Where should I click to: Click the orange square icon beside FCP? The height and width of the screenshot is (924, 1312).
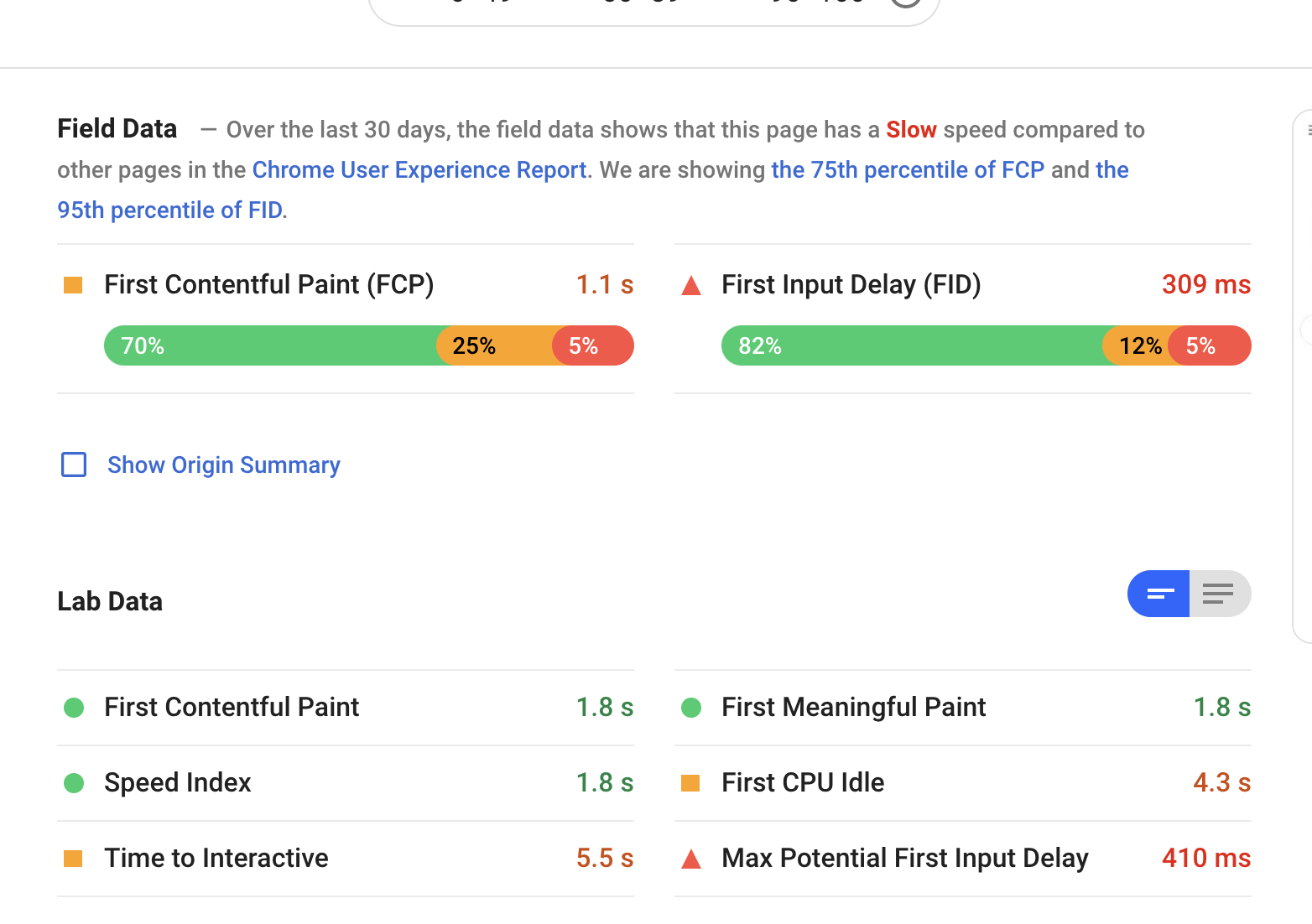pos(73,286)
